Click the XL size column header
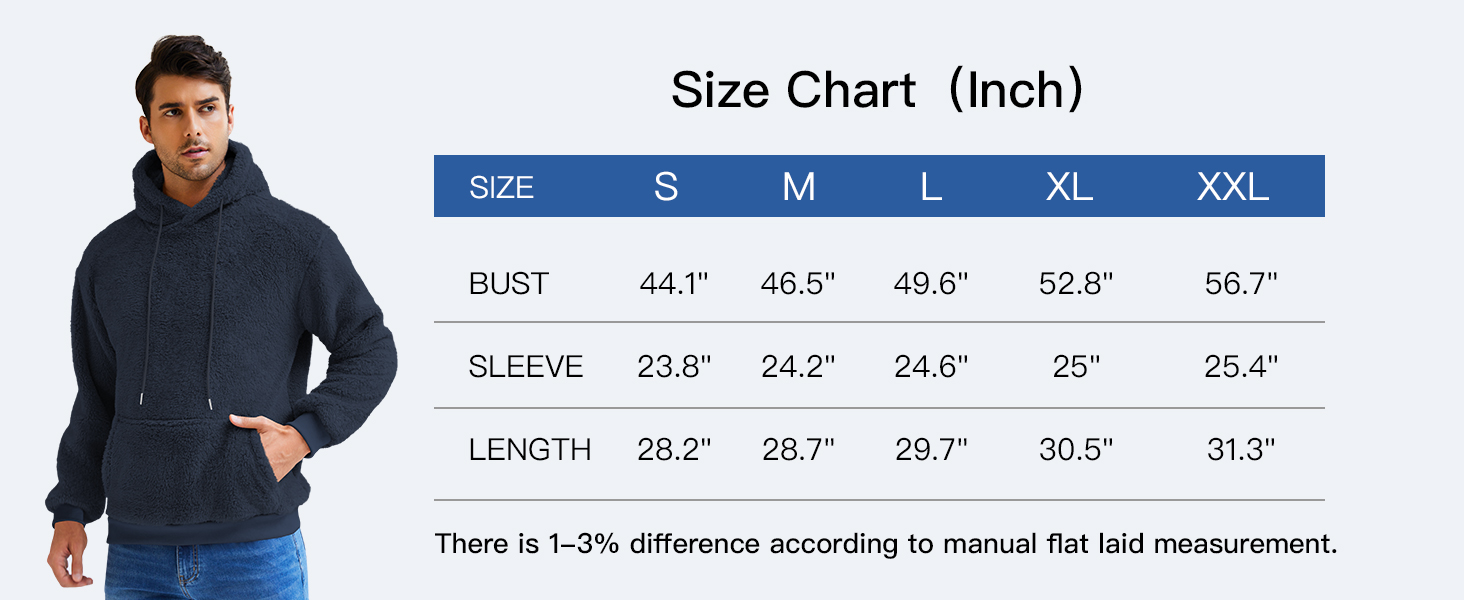The image size is (1464, 600). pos(1069,187)
